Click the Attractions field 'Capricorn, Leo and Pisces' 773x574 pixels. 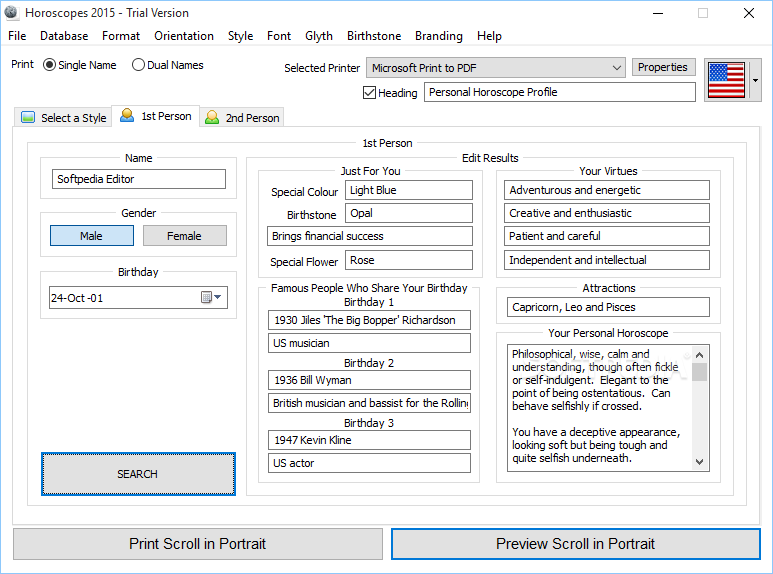608,307
